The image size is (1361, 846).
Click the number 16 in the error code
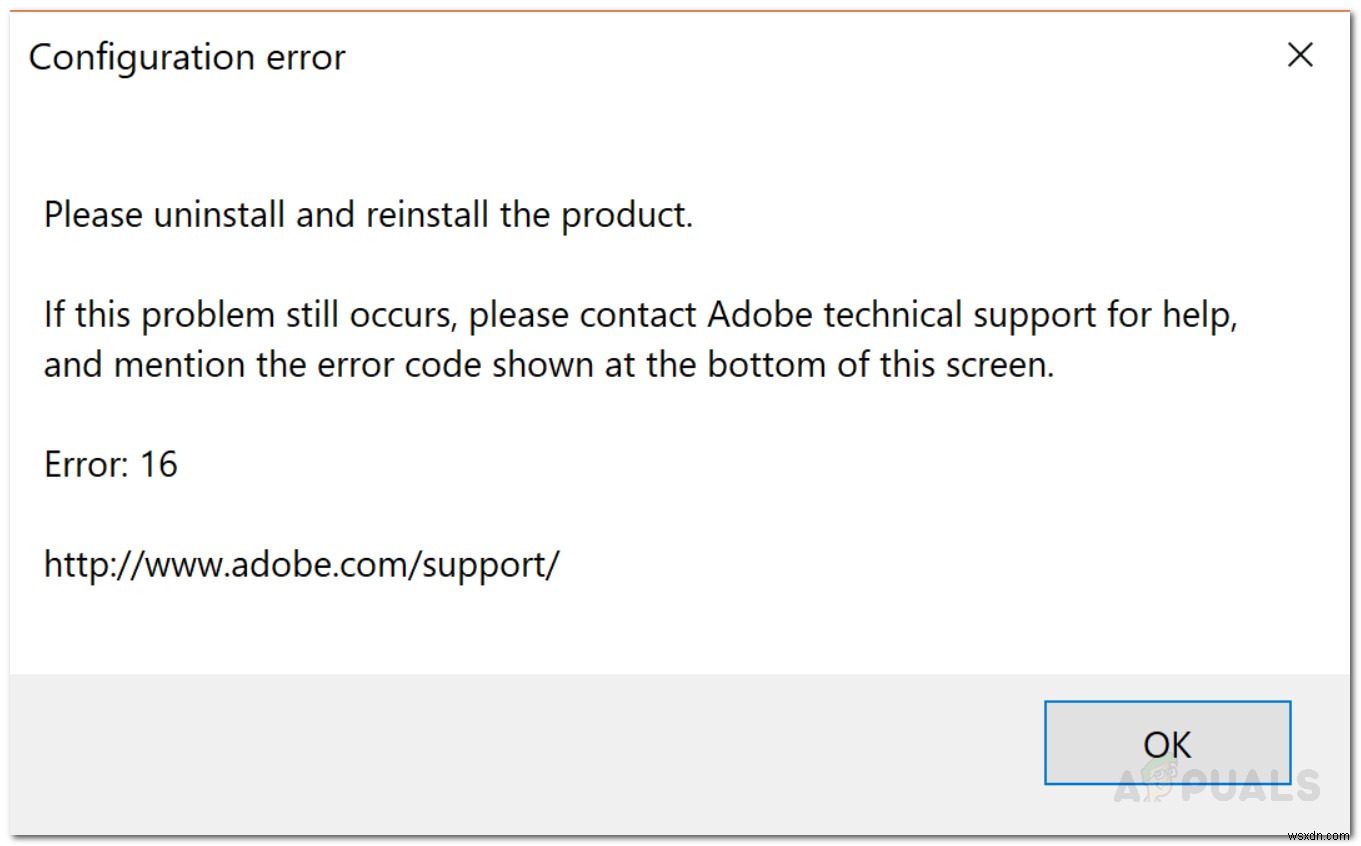pyautogui.click(x=163, y=464)
